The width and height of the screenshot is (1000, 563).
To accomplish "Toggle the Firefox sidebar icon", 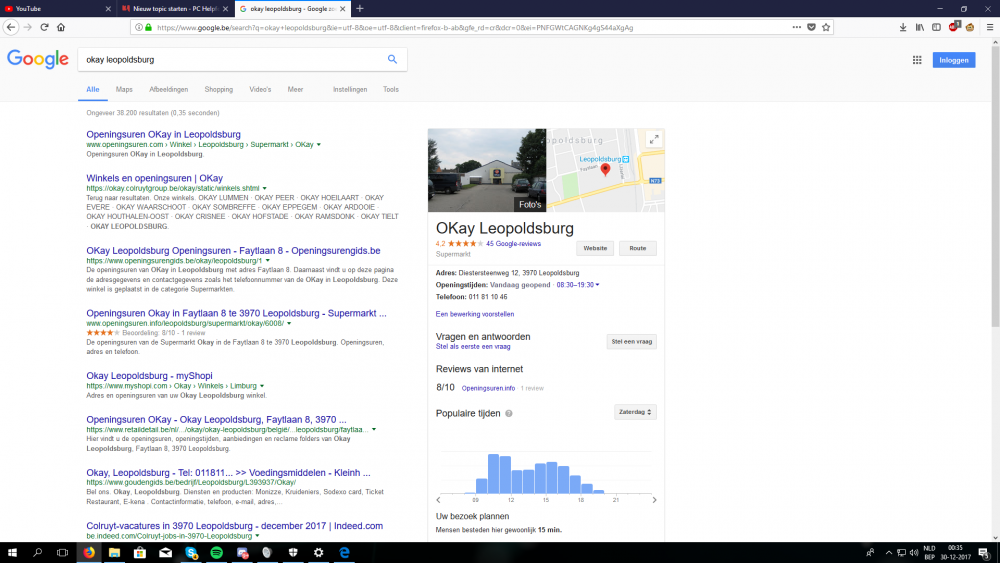I will pos(936,27).
